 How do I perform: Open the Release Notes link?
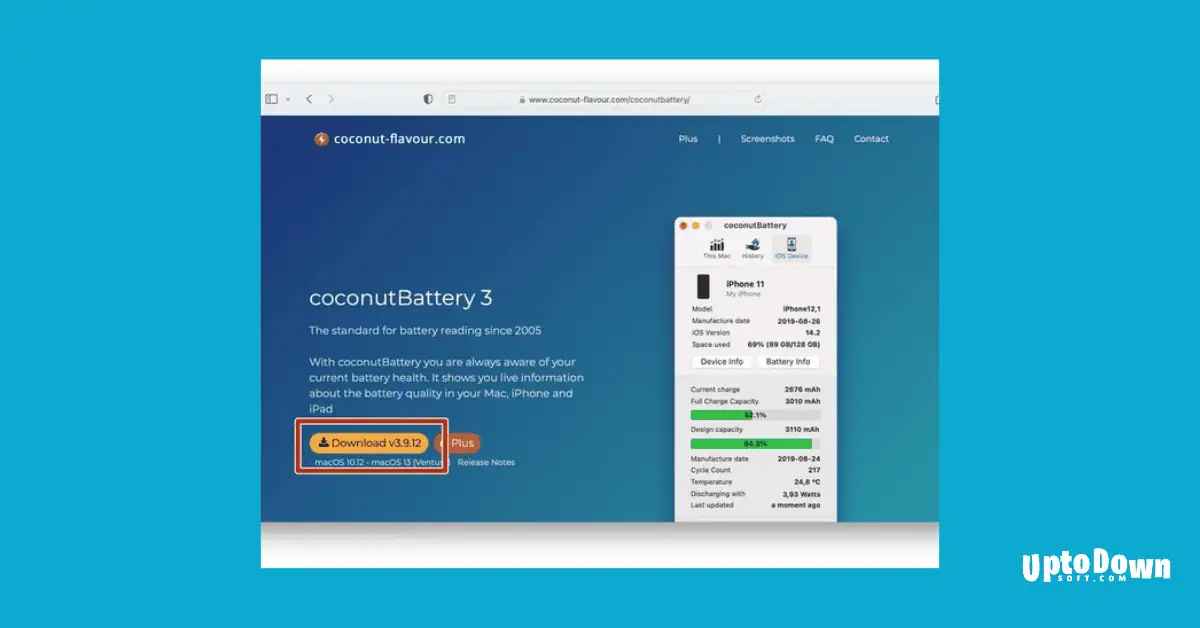485,462
